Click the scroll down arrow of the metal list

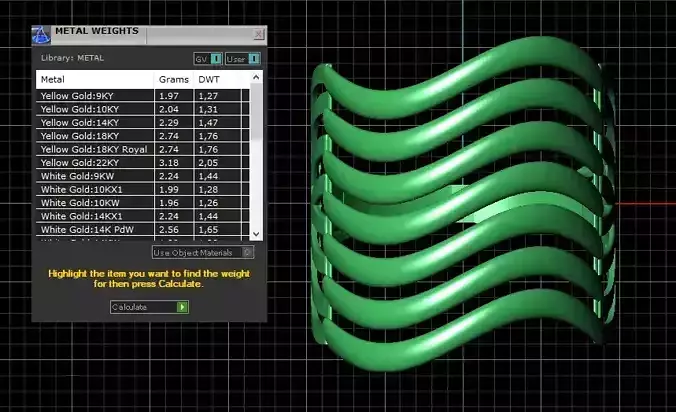[x=256, y=234]
